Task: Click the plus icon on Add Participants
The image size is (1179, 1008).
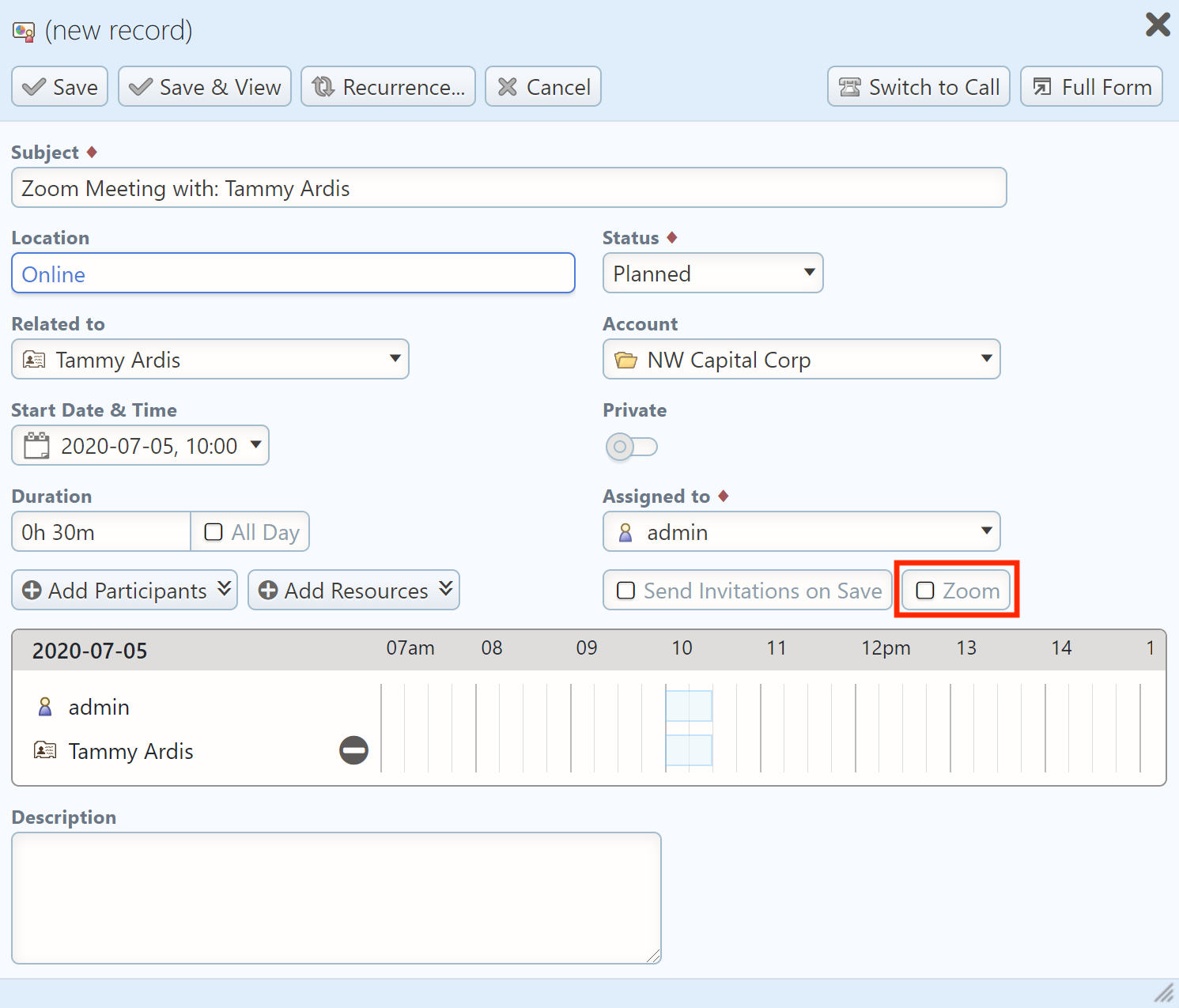Action: click(x=32, y=591)
